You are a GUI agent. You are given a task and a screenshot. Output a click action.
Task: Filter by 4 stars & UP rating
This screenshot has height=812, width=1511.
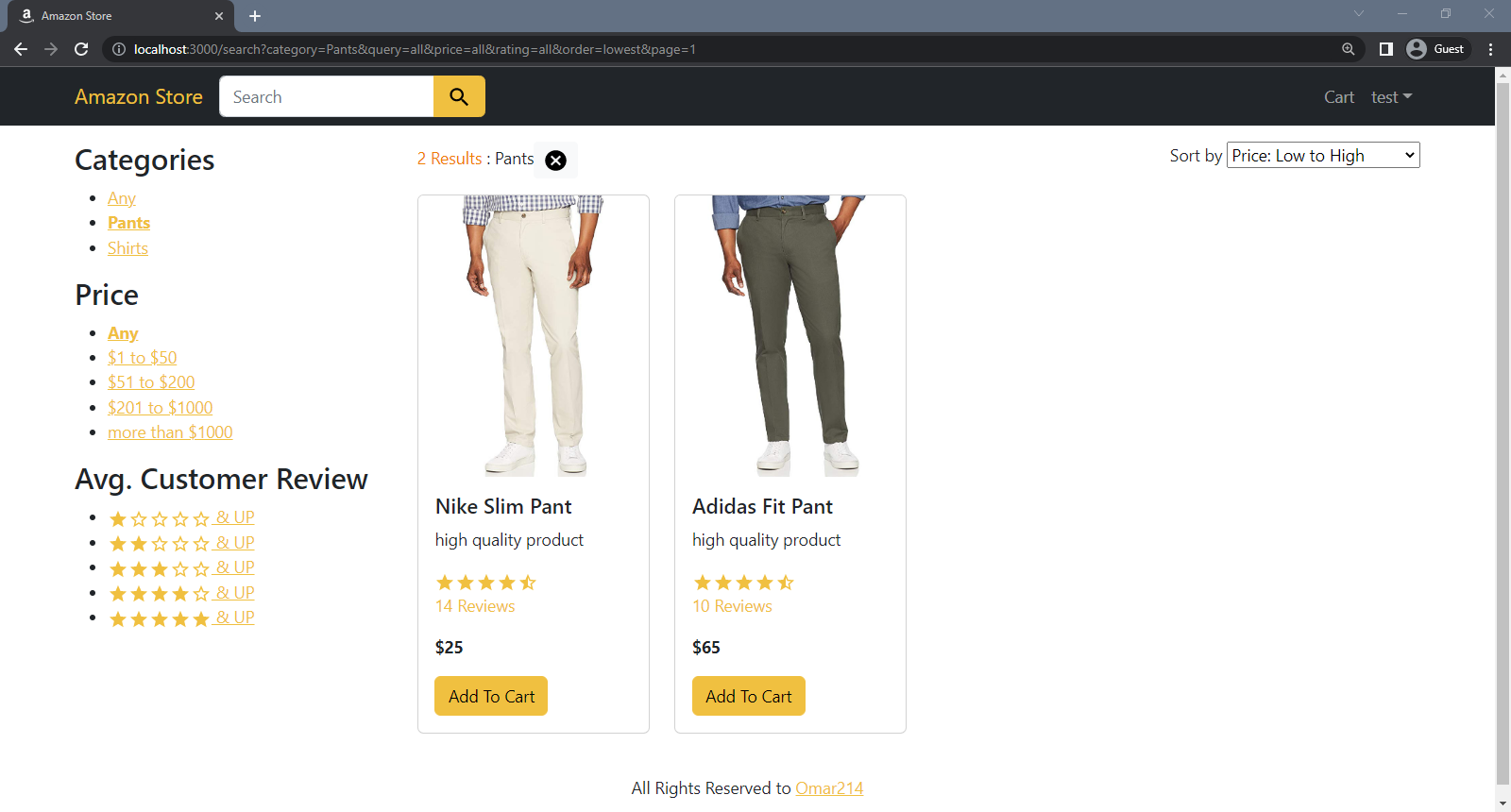(x=181, y=593)
